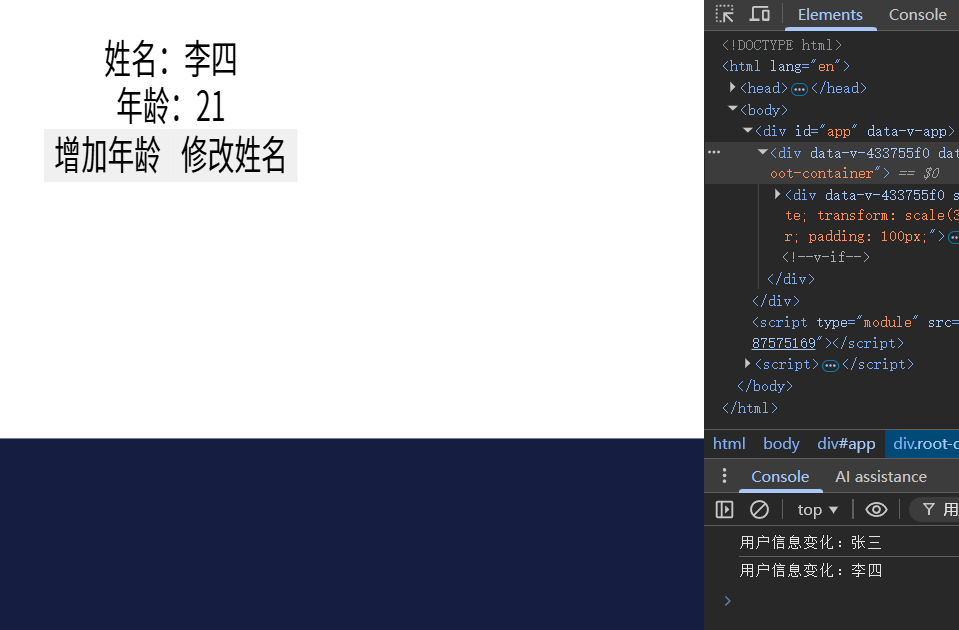The image size is (959, 630).
Task: Create live expression with eye icon
Action: coord(876,510)
